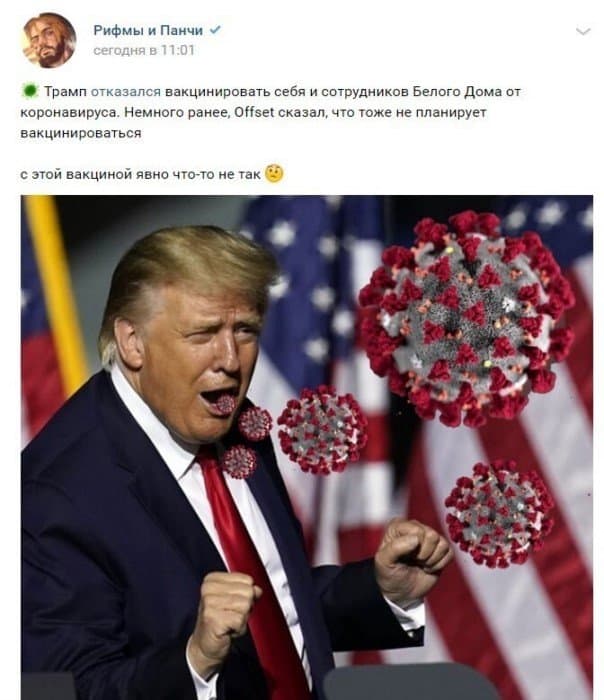Click the thinking face emoji
604x700 pixels.
pyautogui.click(x=274, y=174)
